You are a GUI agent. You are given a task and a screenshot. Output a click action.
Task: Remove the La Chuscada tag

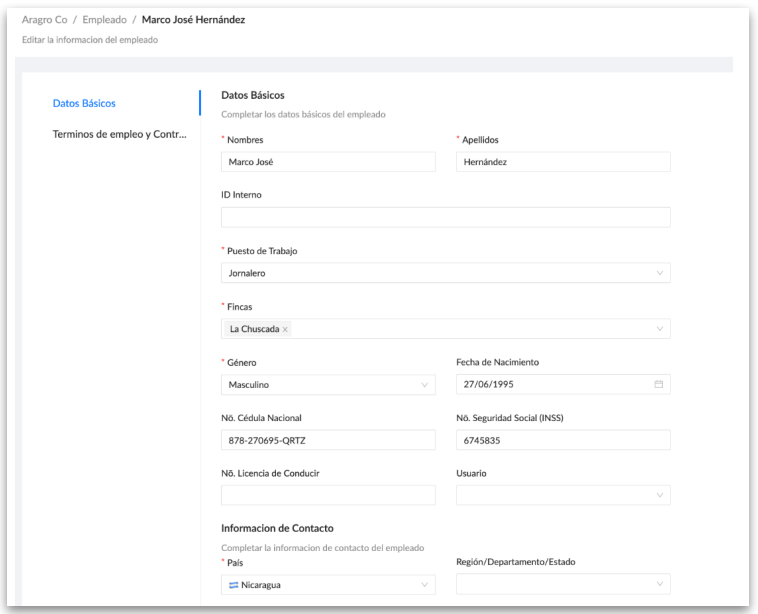click(285, 329)
